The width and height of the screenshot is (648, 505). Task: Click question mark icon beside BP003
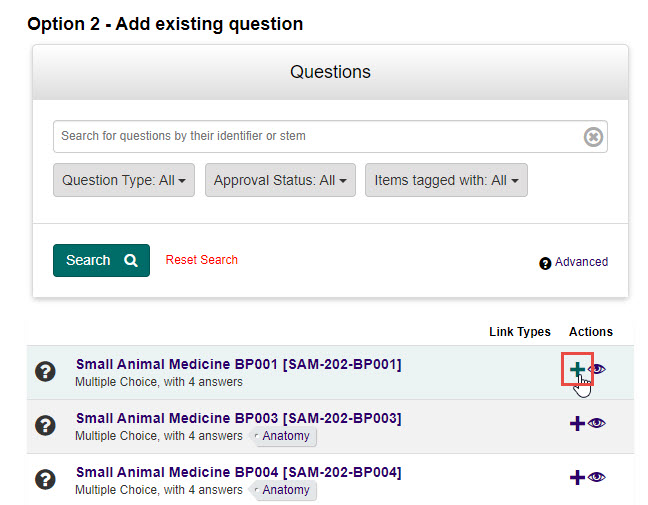click(x=45, y=426)
